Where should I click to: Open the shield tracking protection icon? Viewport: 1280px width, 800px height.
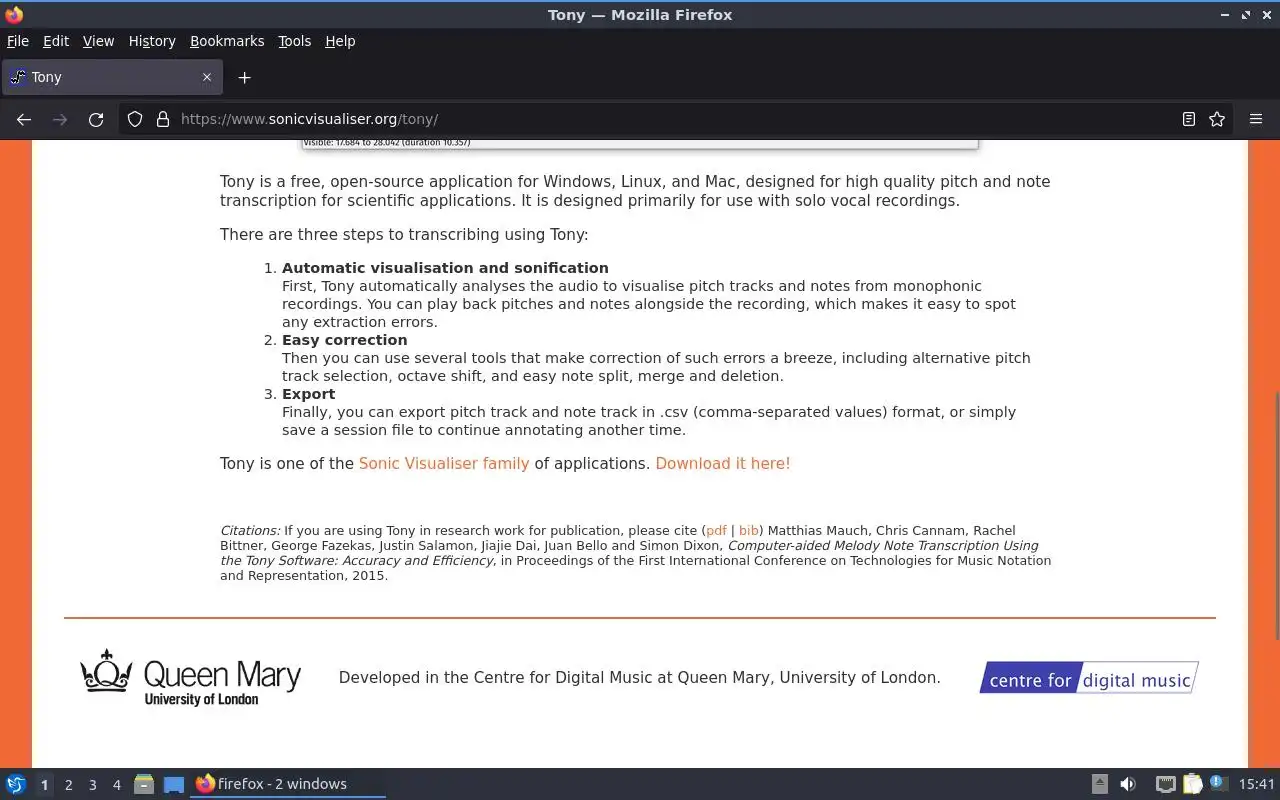pyautogui.click(x=135, y=119)
